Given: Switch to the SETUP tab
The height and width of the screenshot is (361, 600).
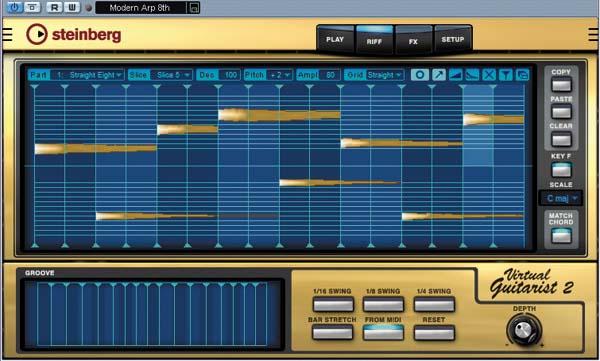Looking at the screenshot, I should pos(453,39).
